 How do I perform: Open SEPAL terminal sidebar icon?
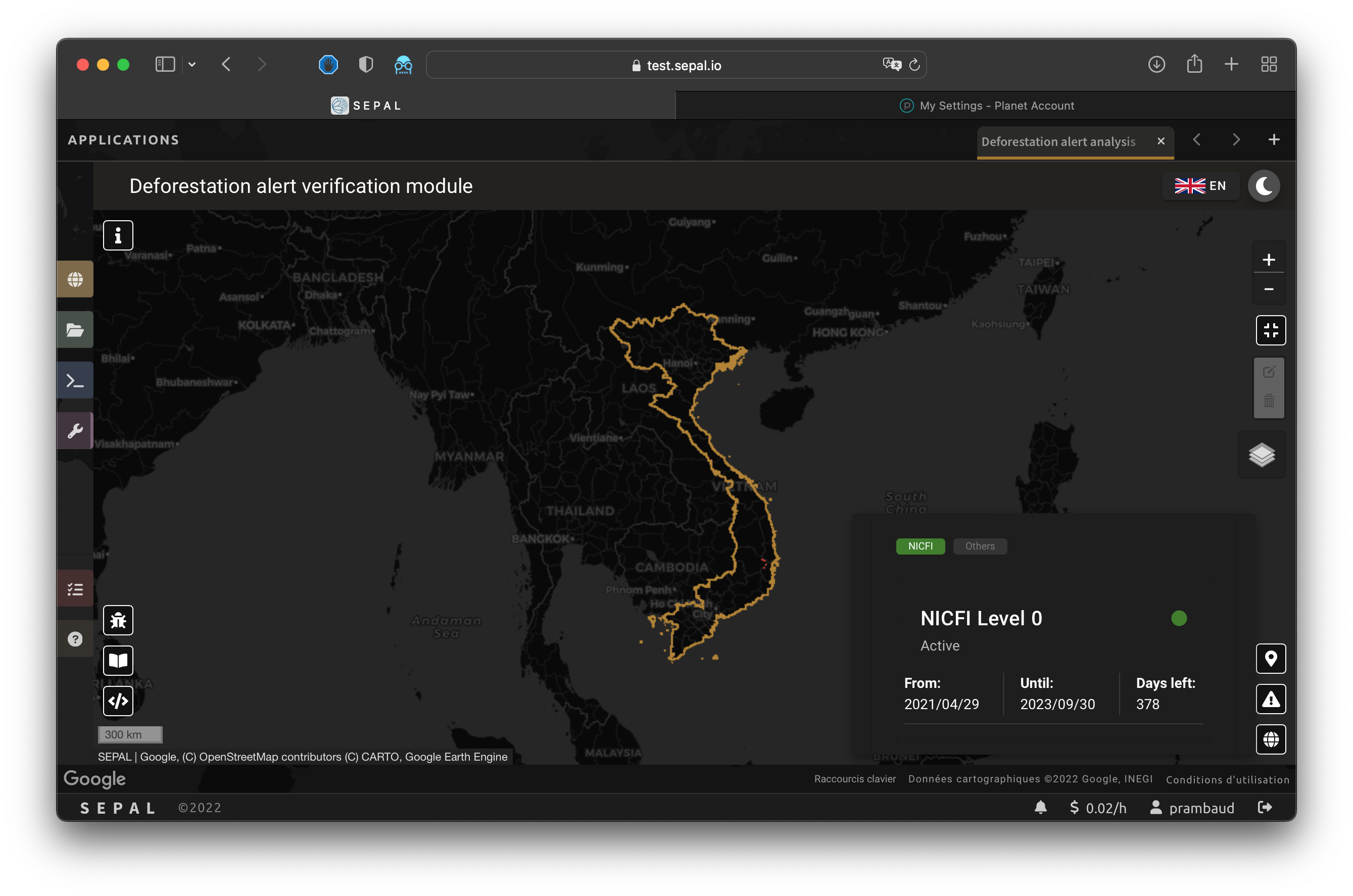pyautogui.click(x=75, y=380)
